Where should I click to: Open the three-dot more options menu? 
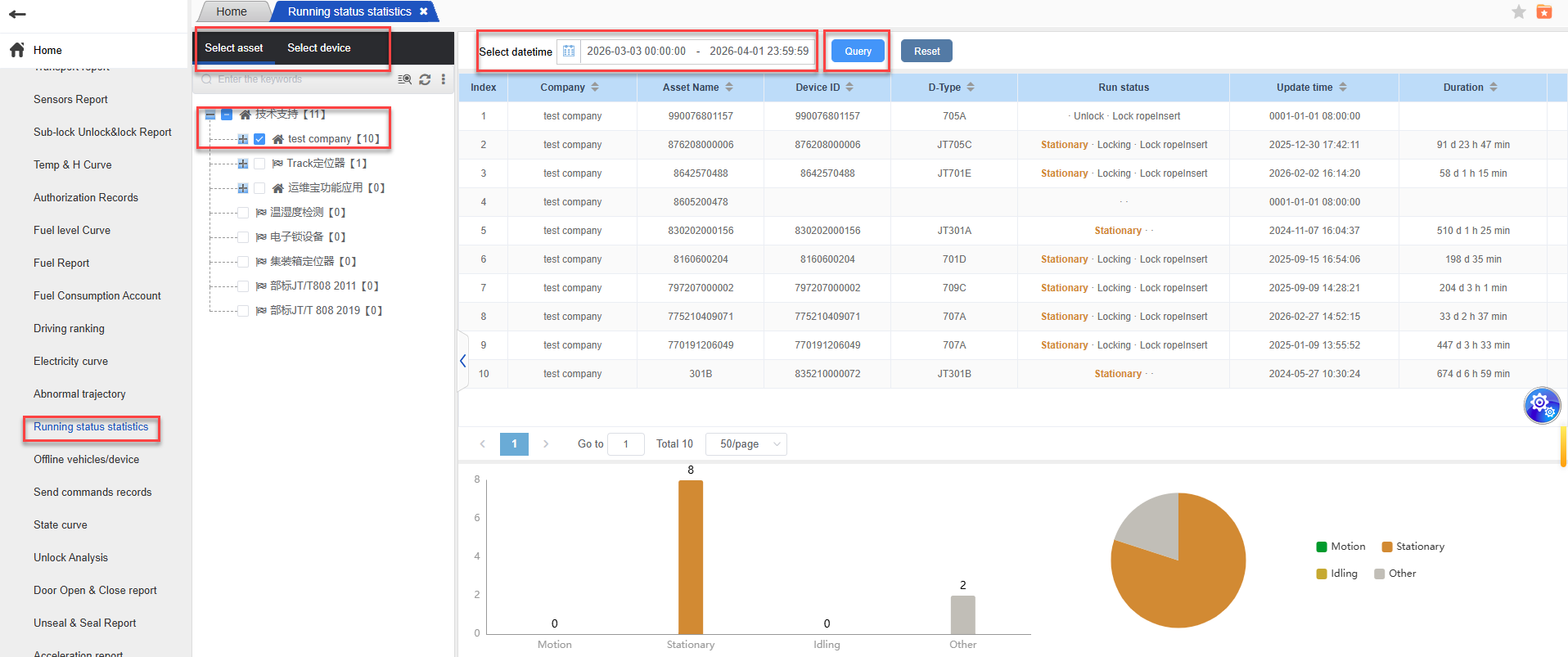tap(444, 79)
